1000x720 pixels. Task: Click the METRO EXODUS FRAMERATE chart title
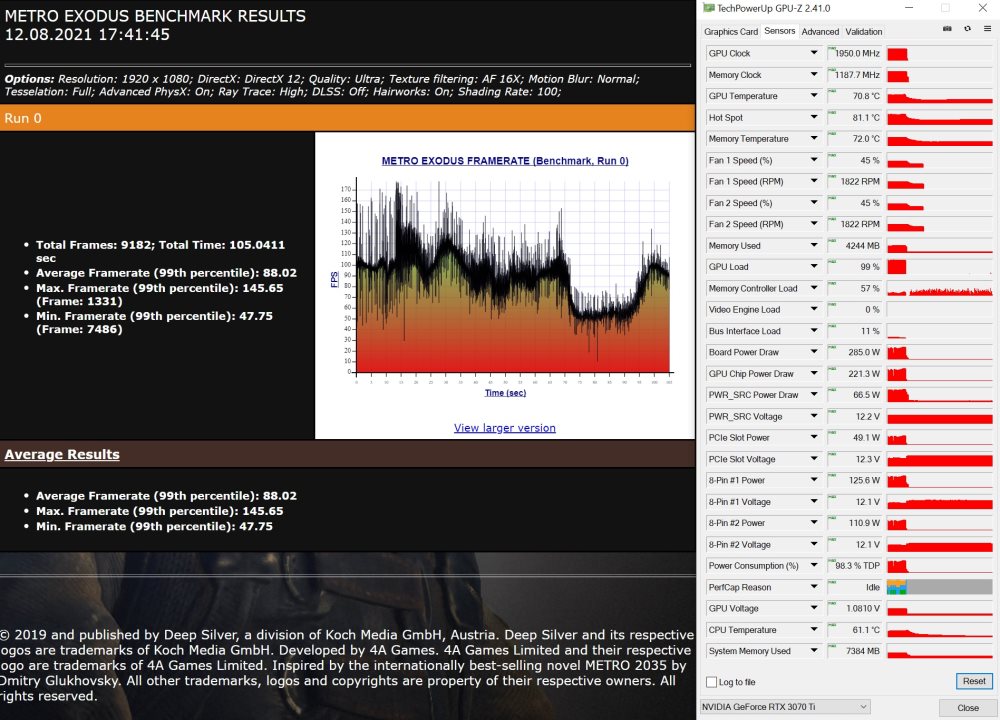coord(504,161)
